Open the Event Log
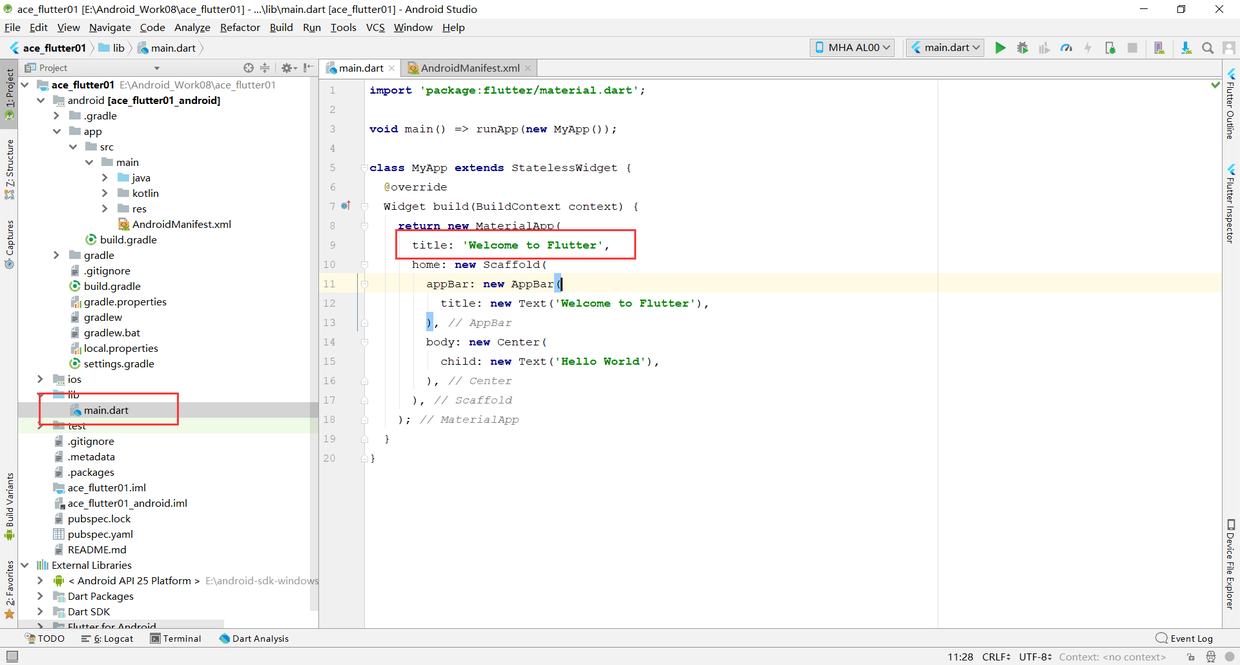 pos(1184,638)
